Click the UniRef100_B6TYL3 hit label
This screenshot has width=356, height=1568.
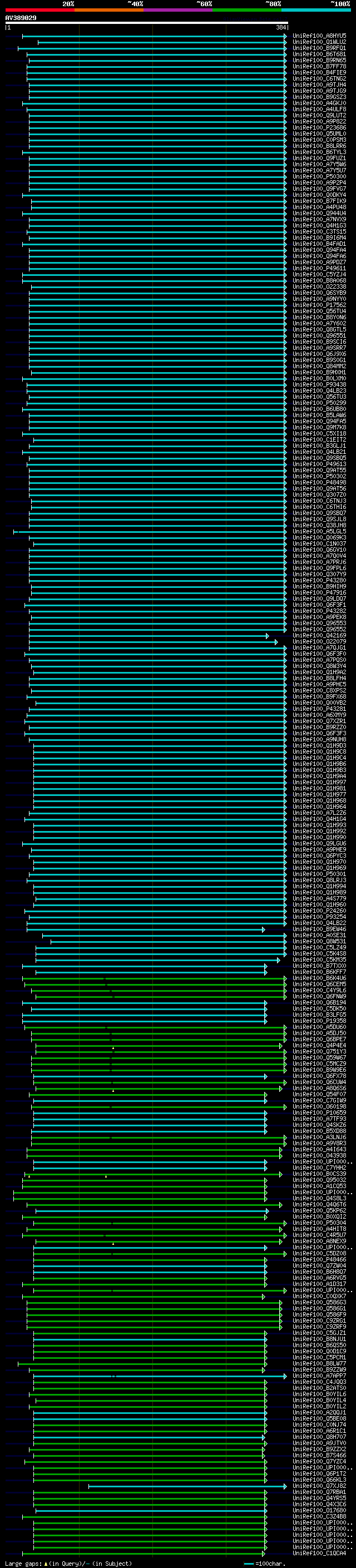(319, 152)
